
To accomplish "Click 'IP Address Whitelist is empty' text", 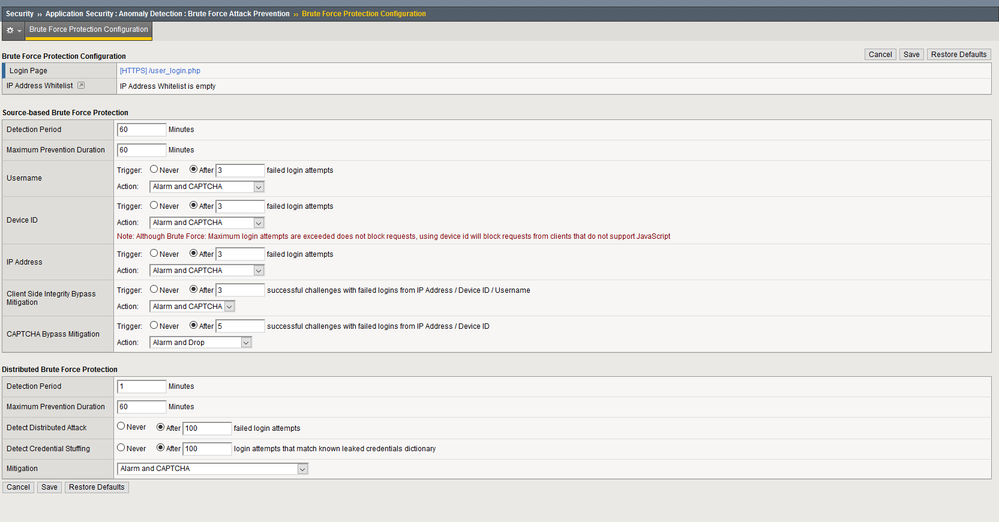I will coord(168,86).
